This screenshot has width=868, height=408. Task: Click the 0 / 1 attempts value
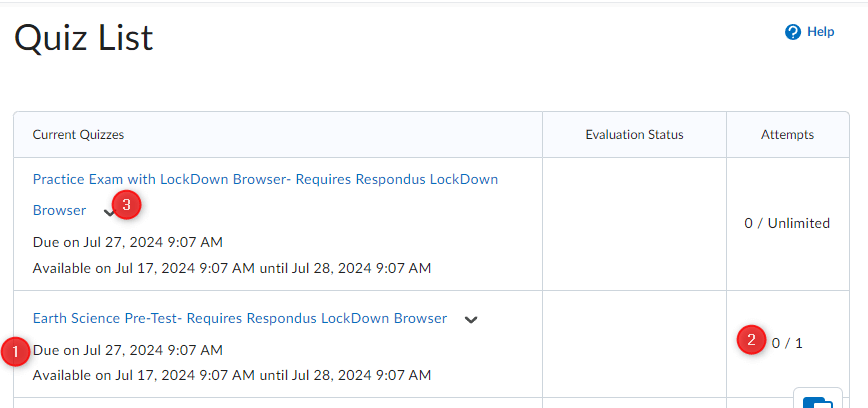pos(787,343)
